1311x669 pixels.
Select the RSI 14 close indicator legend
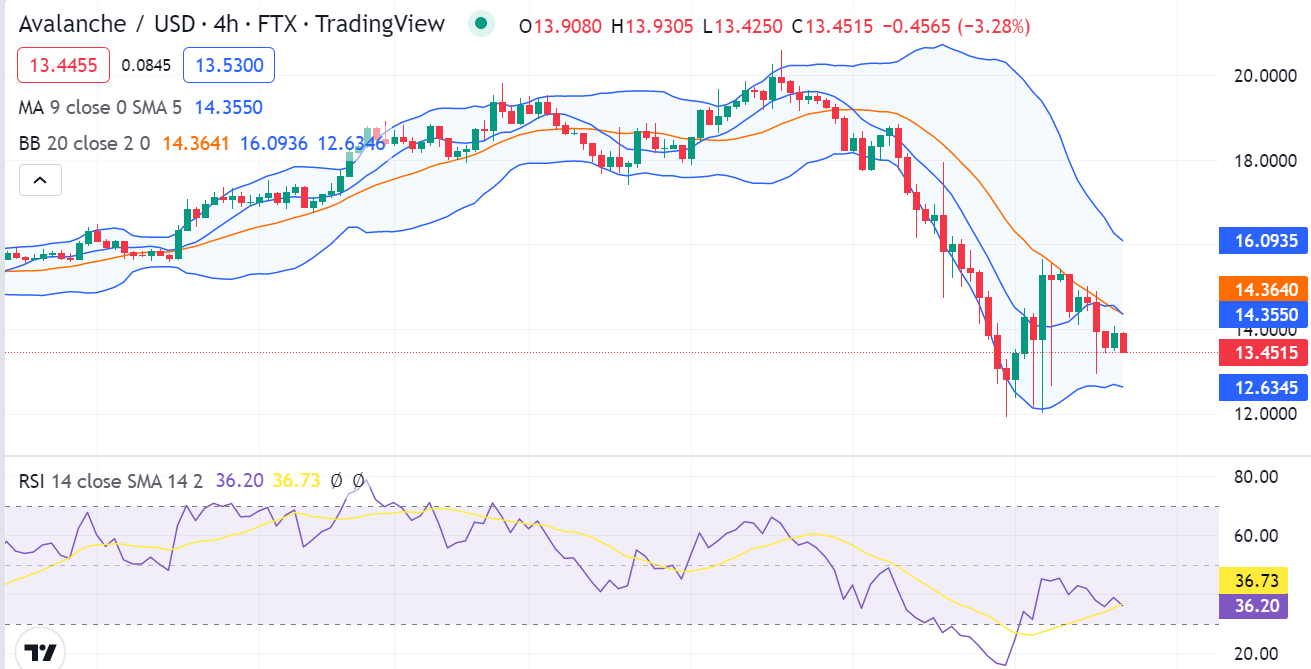[x=110, y=481]
